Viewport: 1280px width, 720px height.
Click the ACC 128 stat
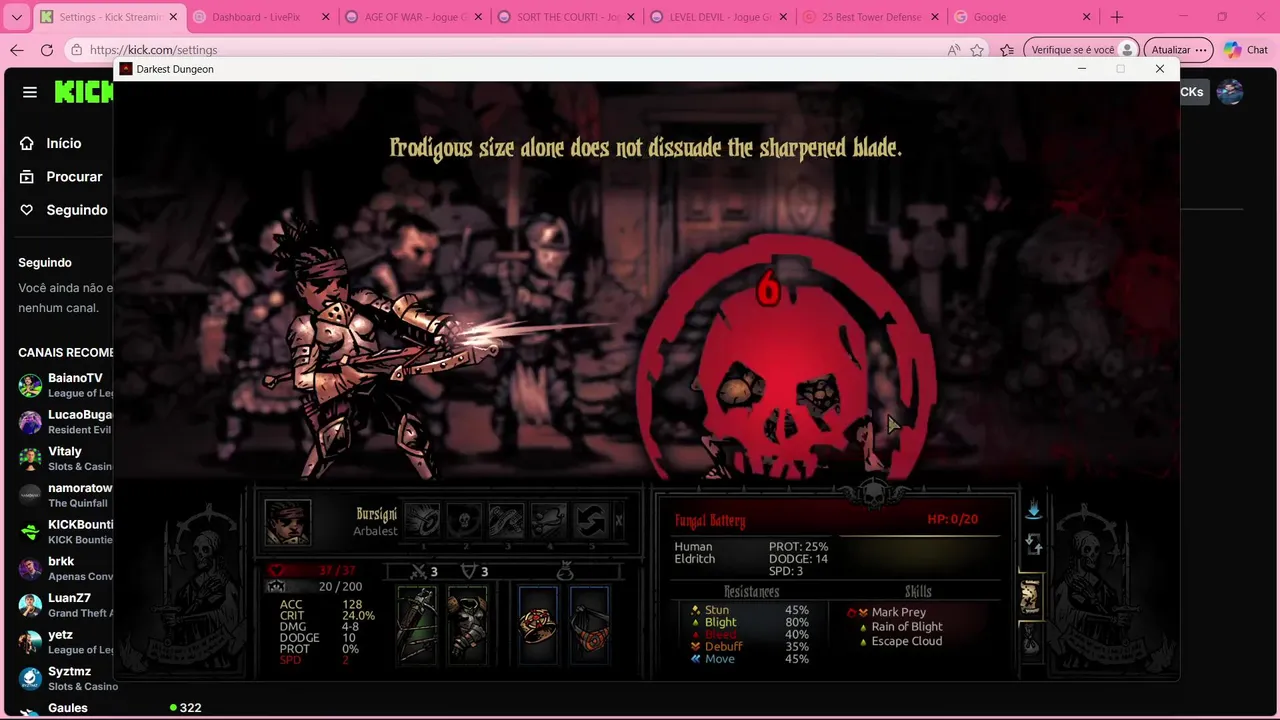click(x=321, y=604)
